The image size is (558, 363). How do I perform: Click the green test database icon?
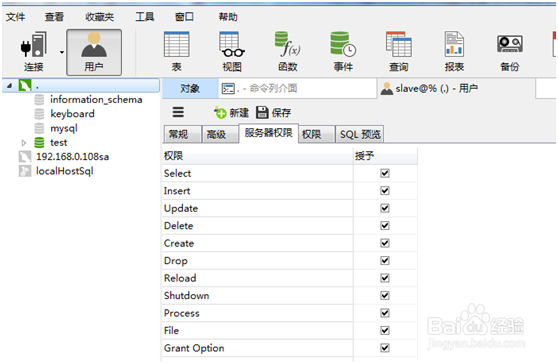point(40,143)
